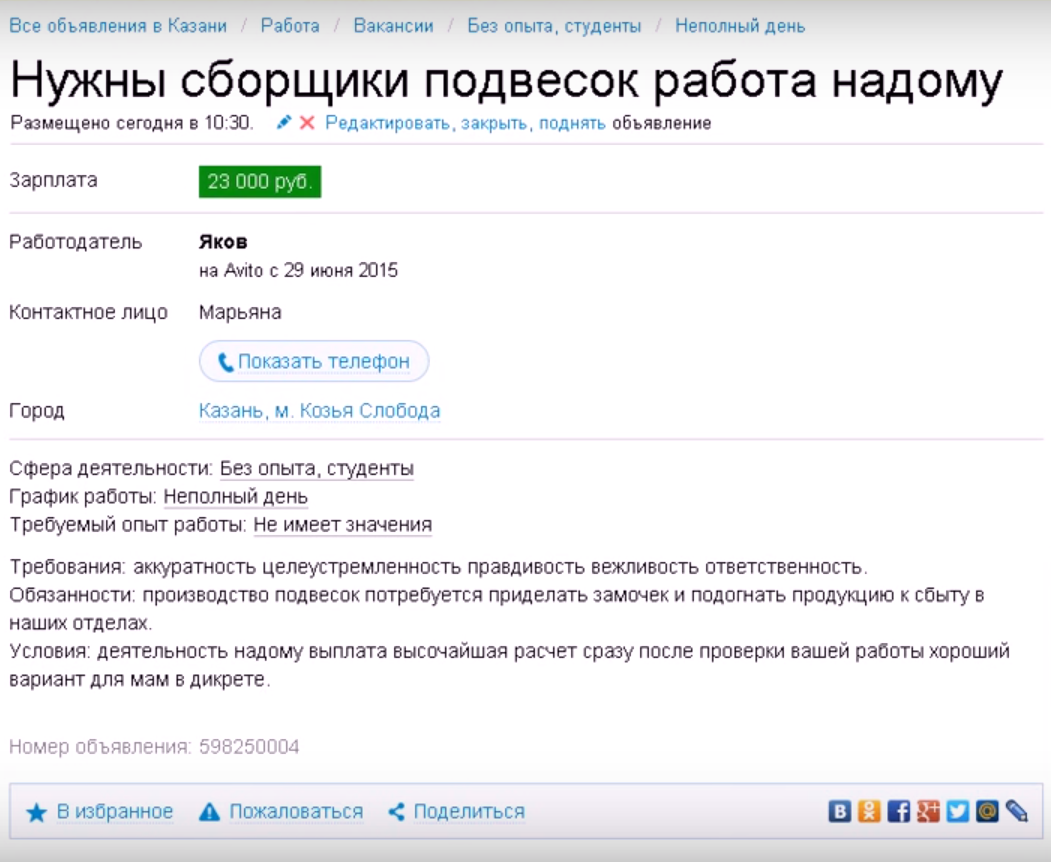Open the Вакансии breadcrumb link

pyautogui.click(x=393, y=26)
